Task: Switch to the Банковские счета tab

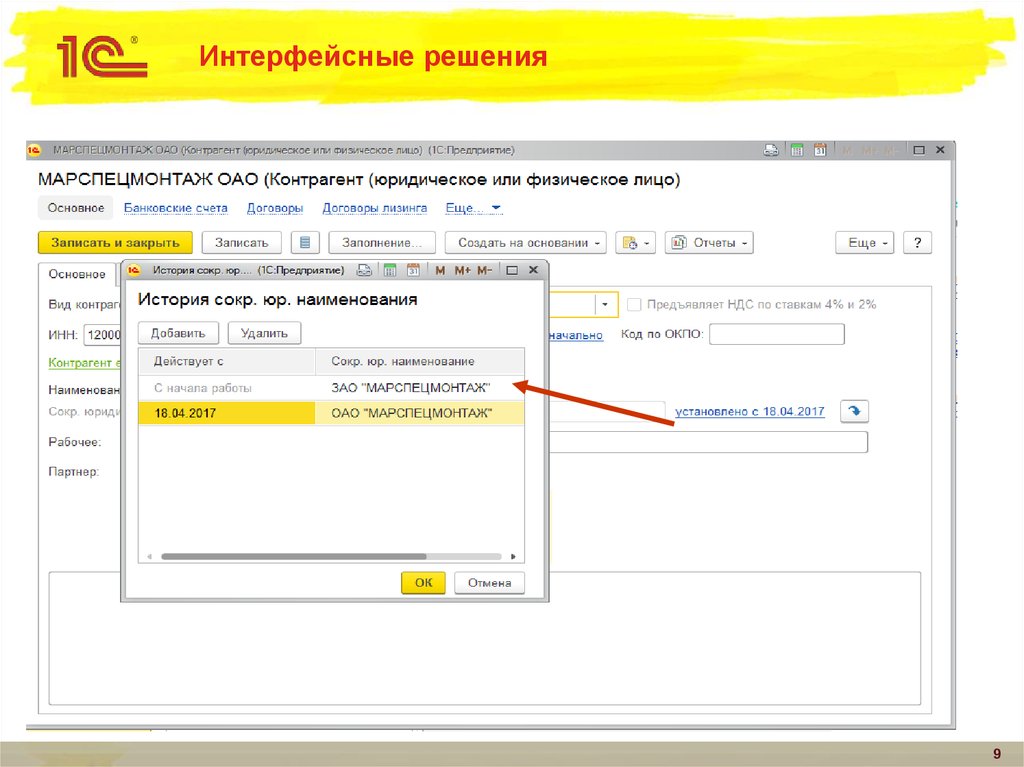Action: click(175, 208)
